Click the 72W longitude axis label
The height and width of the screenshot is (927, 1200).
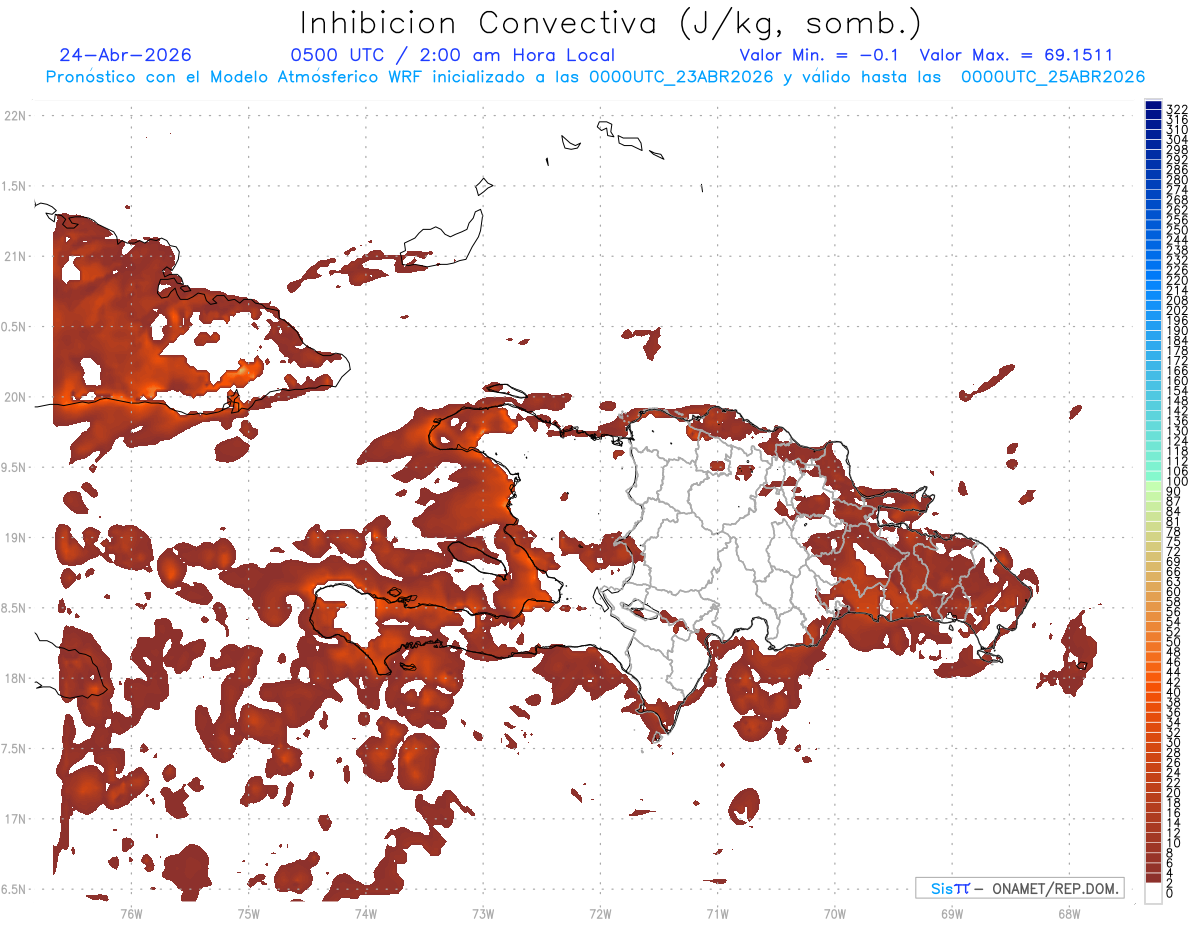click(x=600, y=913)
